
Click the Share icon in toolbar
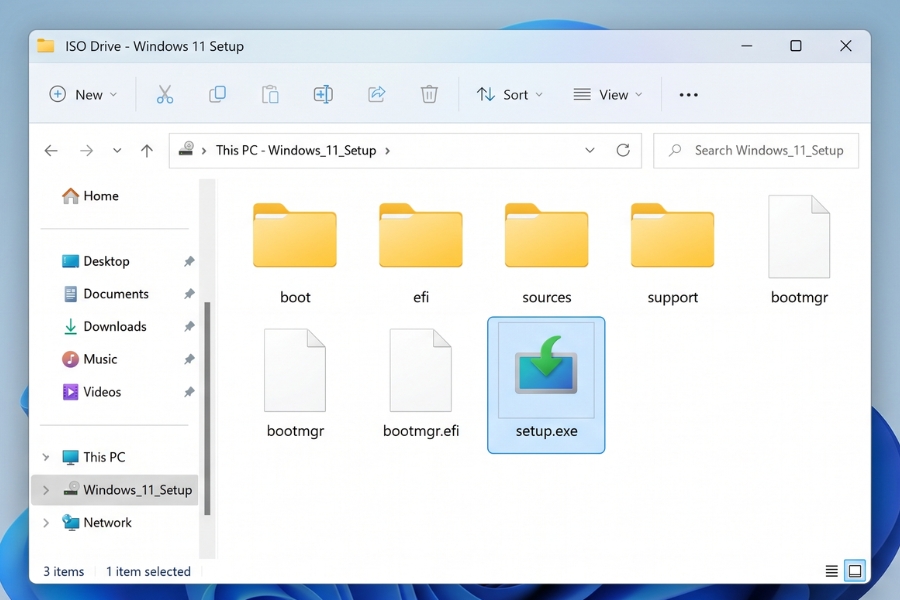(377, 94)
